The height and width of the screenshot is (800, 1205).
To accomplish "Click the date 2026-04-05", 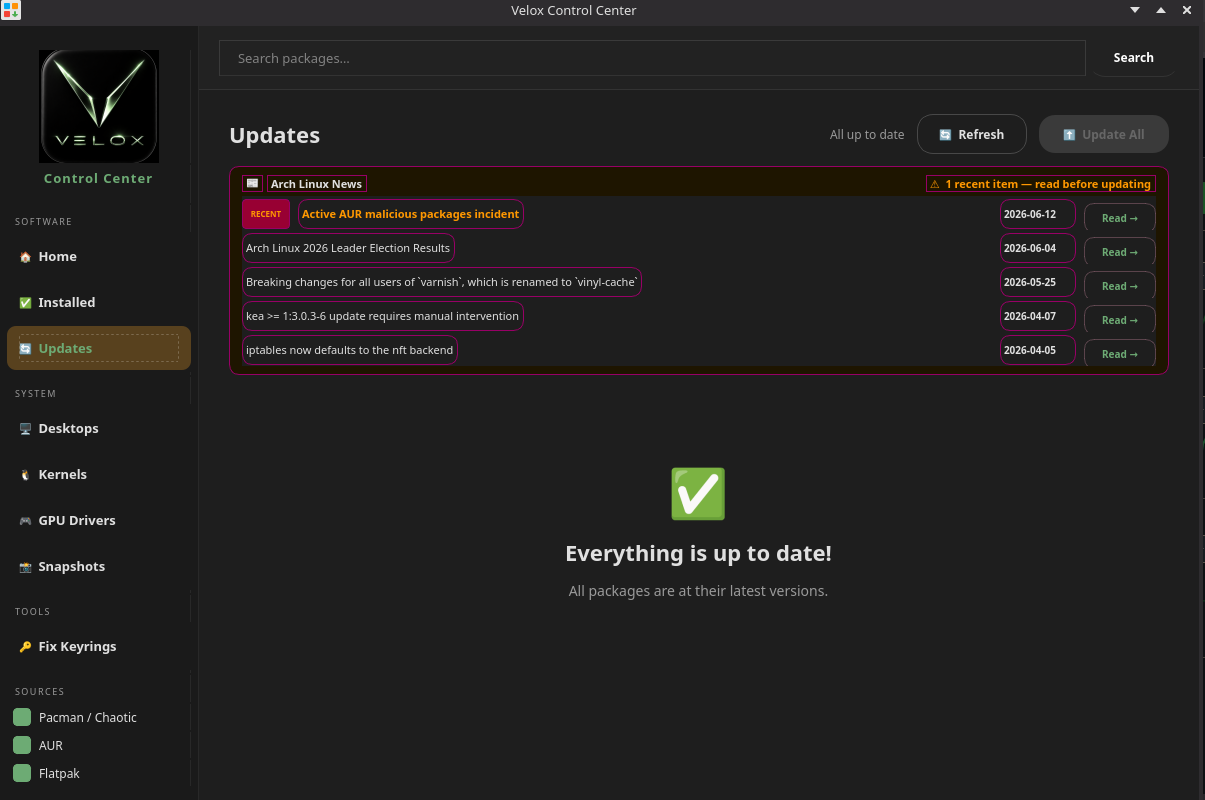I will (1038, 350).
